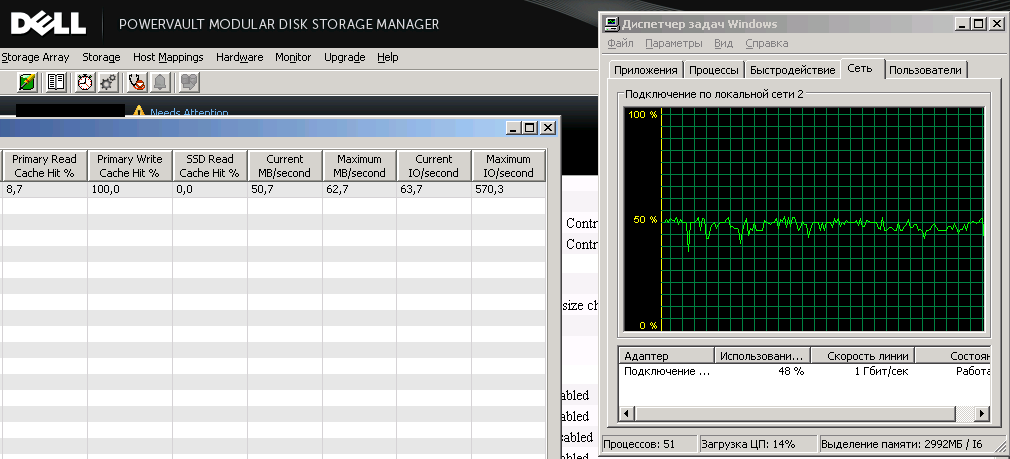Viewport: 1010px width, 459px height.
Task: Select the Пользователи tab
Action: point(925,70)
